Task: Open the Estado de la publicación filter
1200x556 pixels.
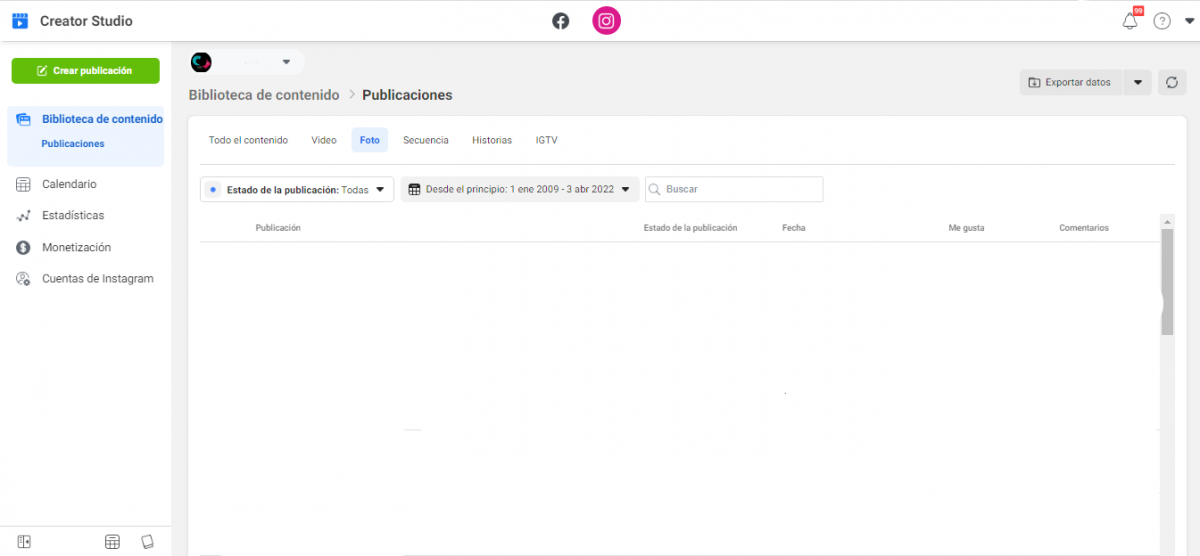Action: 297,189
